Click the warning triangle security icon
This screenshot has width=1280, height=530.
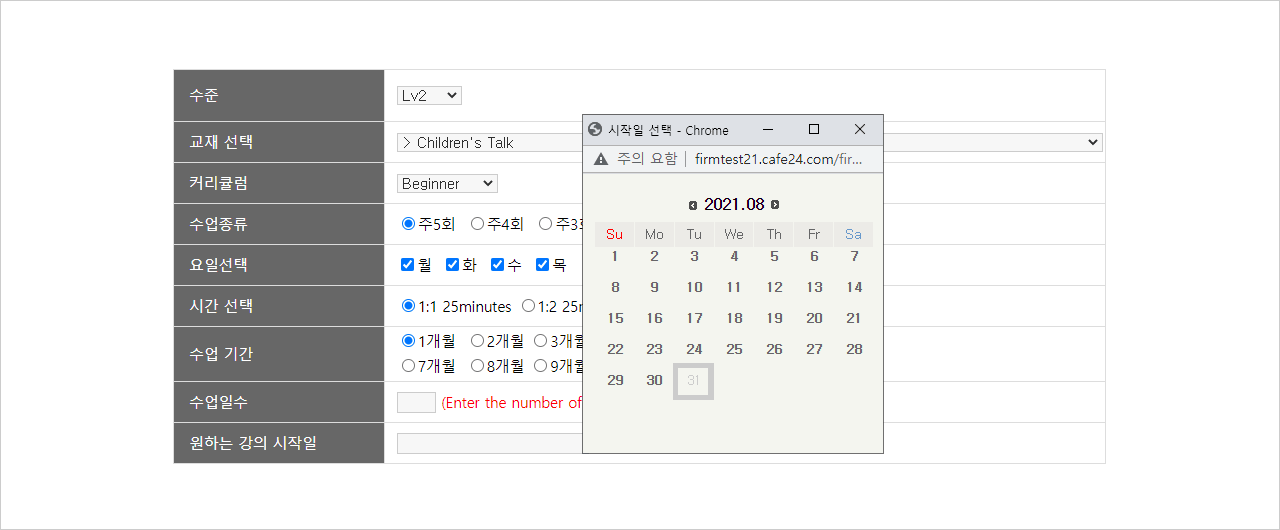pyautogui.click(x=600, y=159)
